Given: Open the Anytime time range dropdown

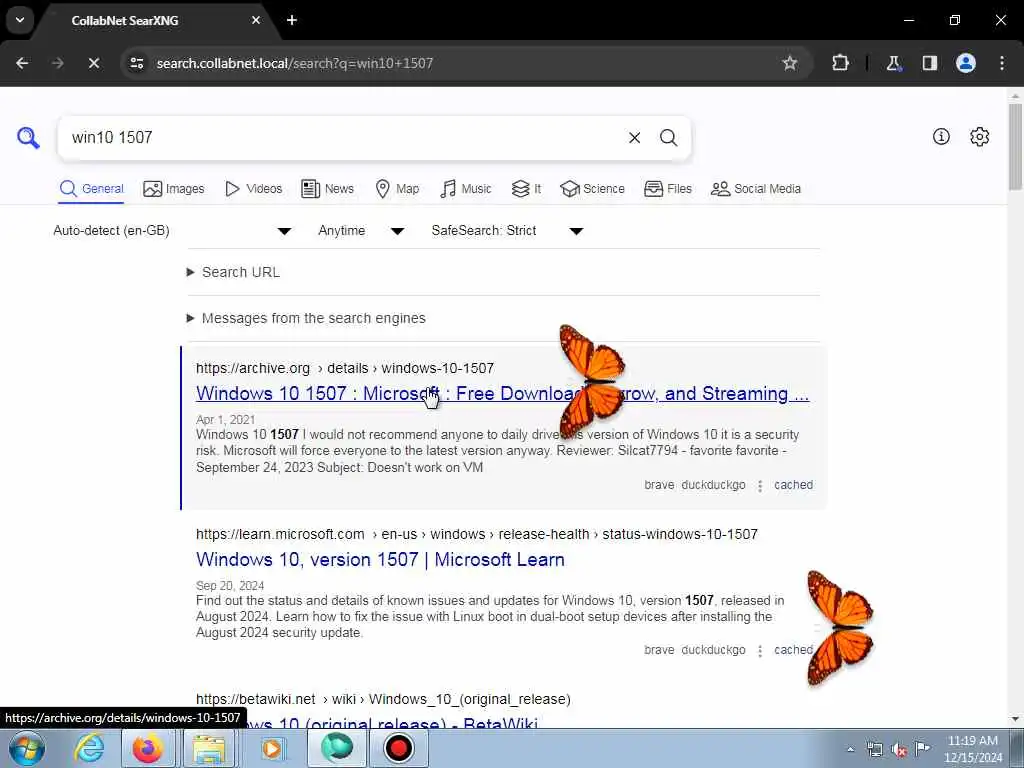Looking at the screenshot, I should pos(361,231).
